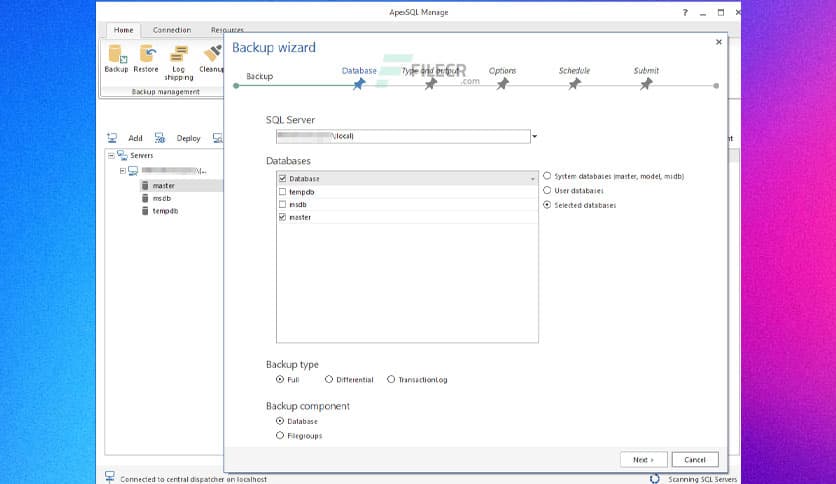The height and width of the screenshot is (484, 836).
Task: Click the Type and output step pin
Action: point(431,84)
